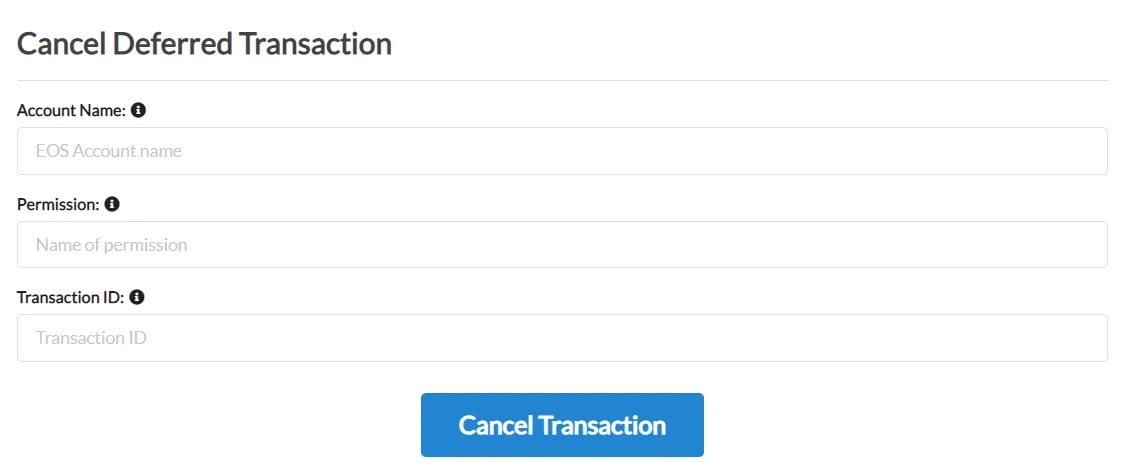Image resolution: width=1121 pixels, height=468 pixels.
Task: Click the Permission label text
Action: pyautogui.click(x=58, y=204)
